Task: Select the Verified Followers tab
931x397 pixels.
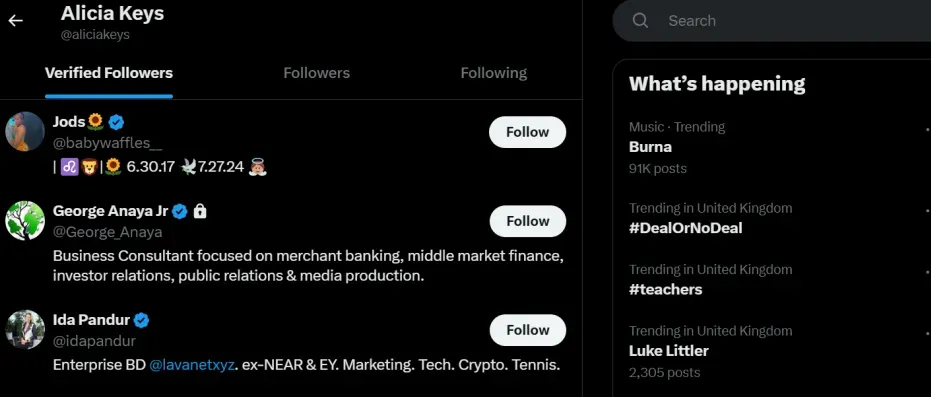Action: pyautogui.click(x=109, y=73)
